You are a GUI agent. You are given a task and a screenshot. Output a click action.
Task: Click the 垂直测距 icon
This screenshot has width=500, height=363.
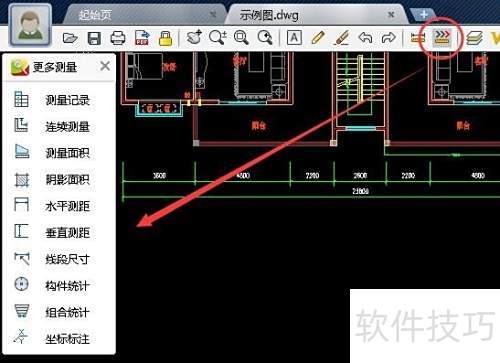[x=21, y=231]
